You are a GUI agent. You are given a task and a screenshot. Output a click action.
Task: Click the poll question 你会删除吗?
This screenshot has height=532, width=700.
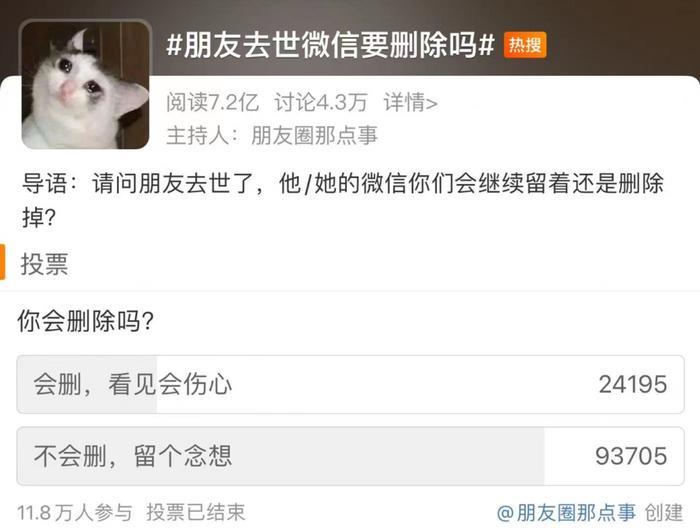point(86,321)
